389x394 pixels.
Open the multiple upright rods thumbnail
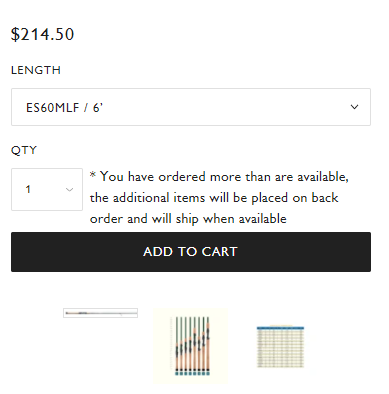(190, 346)
